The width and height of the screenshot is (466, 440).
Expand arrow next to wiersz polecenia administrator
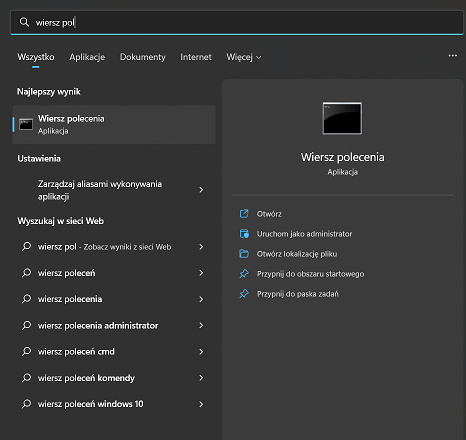click(x=201, y=325)
